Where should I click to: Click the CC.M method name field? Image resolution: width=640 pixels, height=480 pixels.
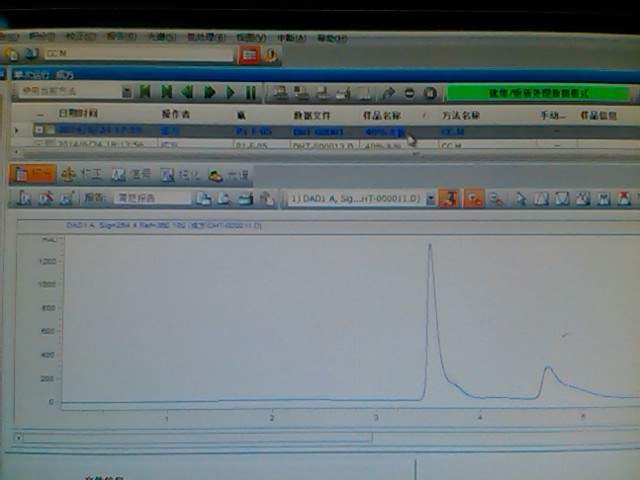pyautogui.click(x=139, y=54)
